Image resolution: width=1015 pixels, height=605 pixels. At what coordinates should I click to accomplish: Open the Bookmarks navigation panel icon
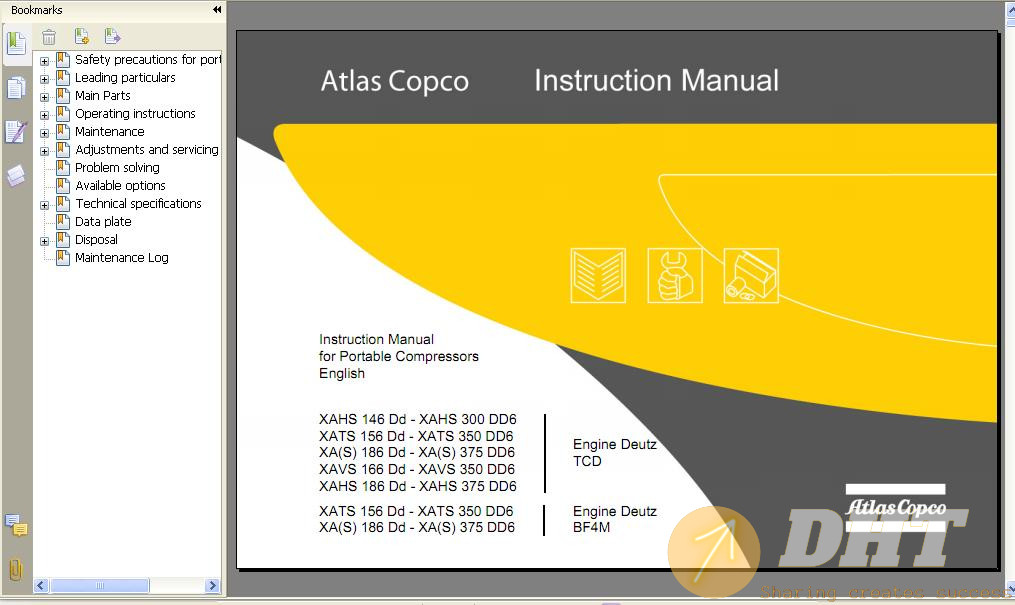pos(16,44)
